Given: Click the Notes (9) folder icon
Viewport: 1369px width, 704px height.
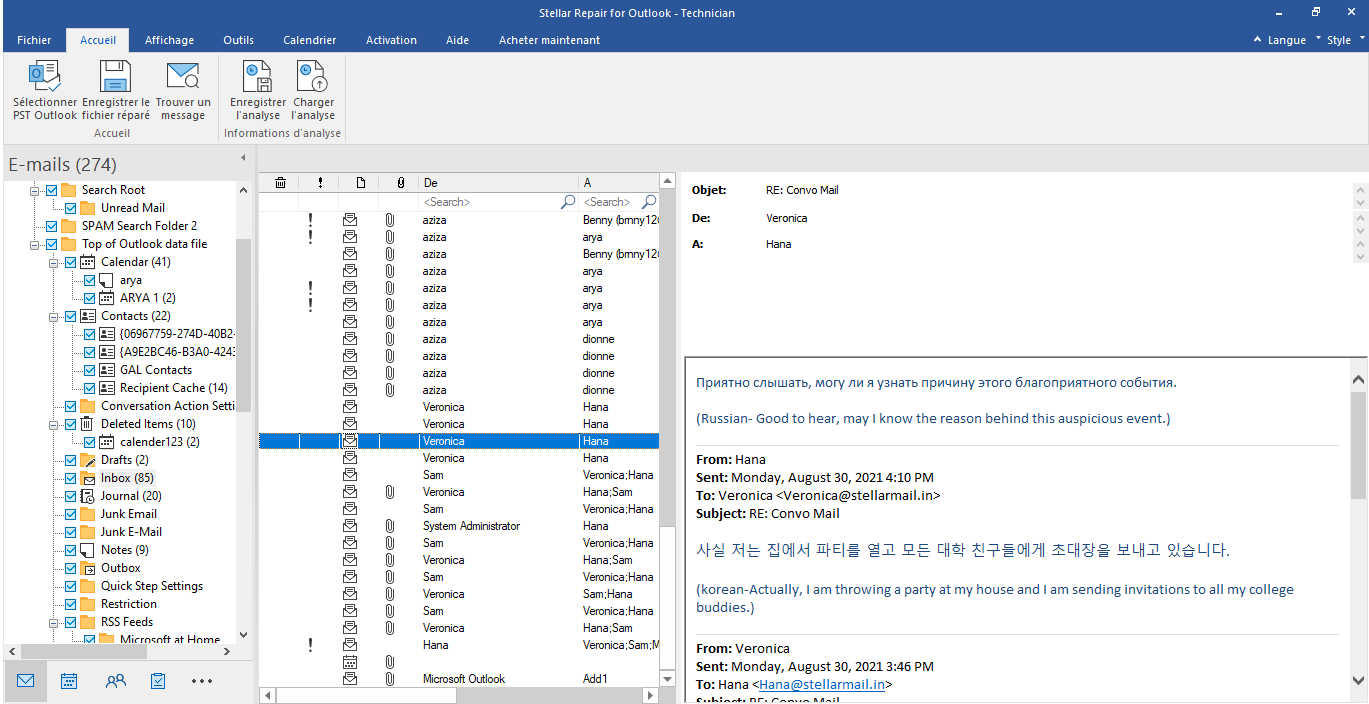Looking at the screenshot, I should tap(88, 550).
